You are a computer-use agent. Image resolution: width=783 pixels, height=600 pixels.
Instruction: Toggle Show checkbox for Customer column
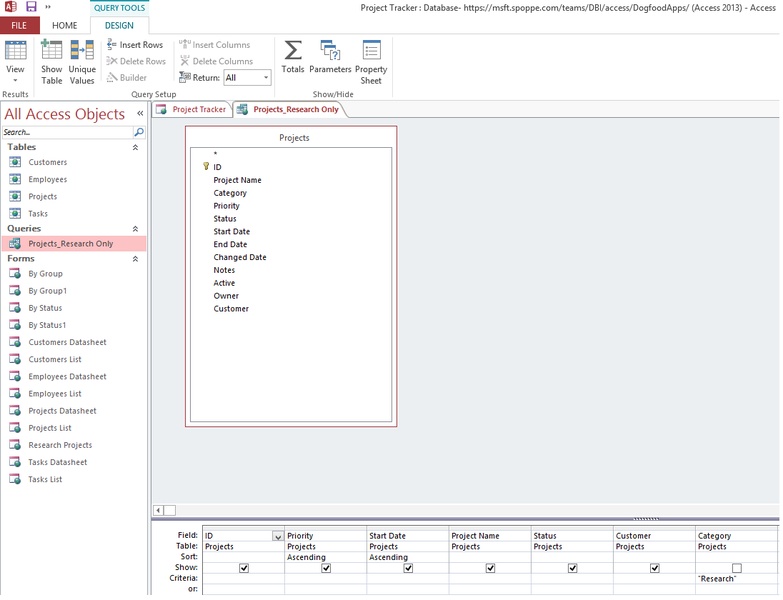tap(655, 568)
